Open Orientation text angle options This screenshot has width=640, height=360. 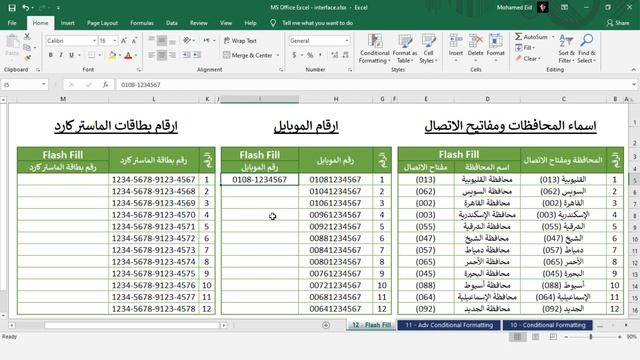188,40
